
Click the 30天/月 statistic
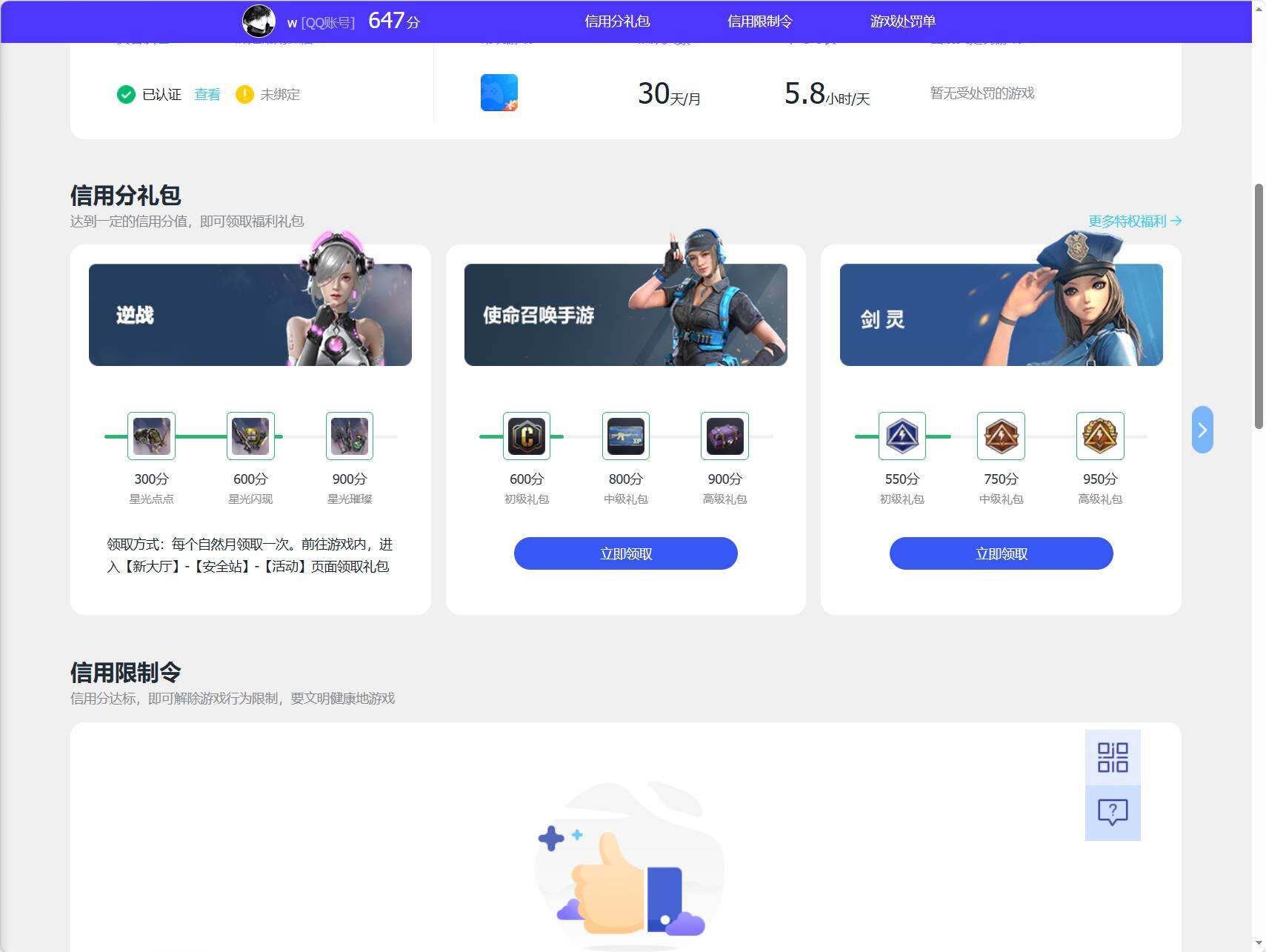pyautogui.click(x=669, y=94)
